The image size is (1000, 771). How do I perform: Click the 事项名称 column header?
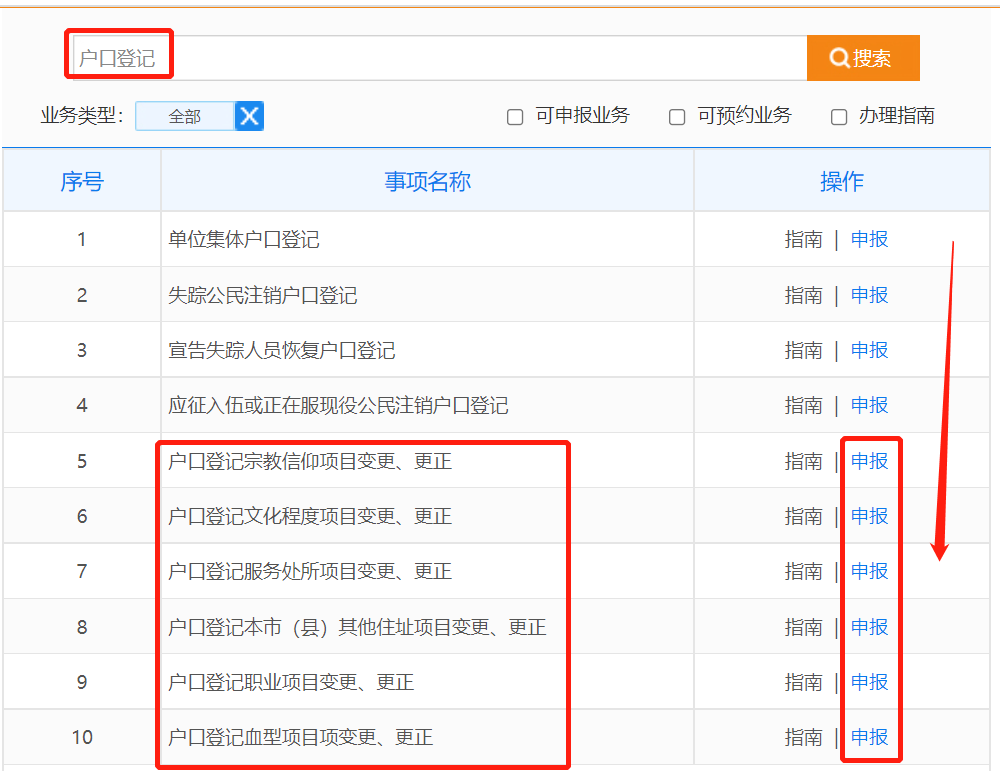point(427,181)
